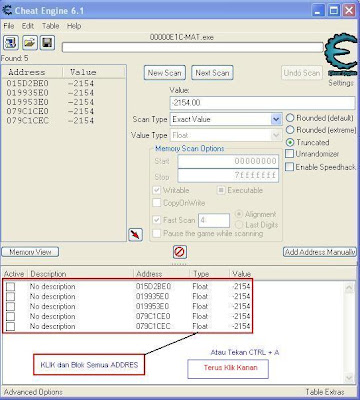Minimize the Cheat Engine window
The width and height of the screenshot is (360, 400).
[318, 10]
